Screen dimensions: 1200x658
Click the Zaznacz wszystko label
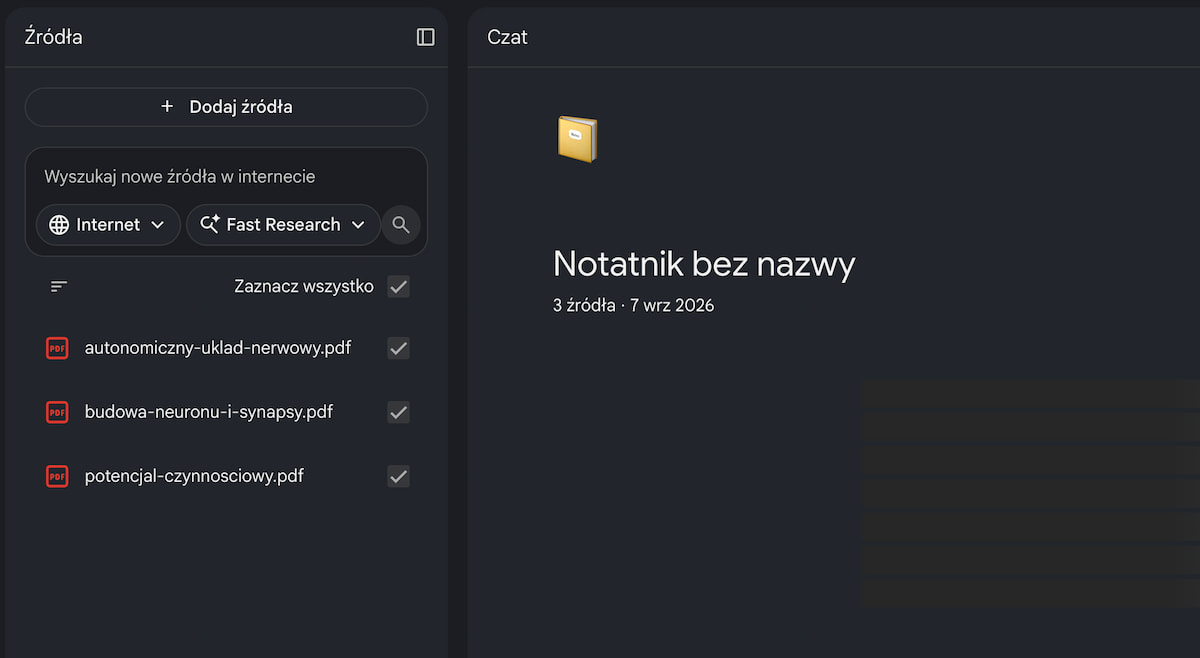point(304,287)
